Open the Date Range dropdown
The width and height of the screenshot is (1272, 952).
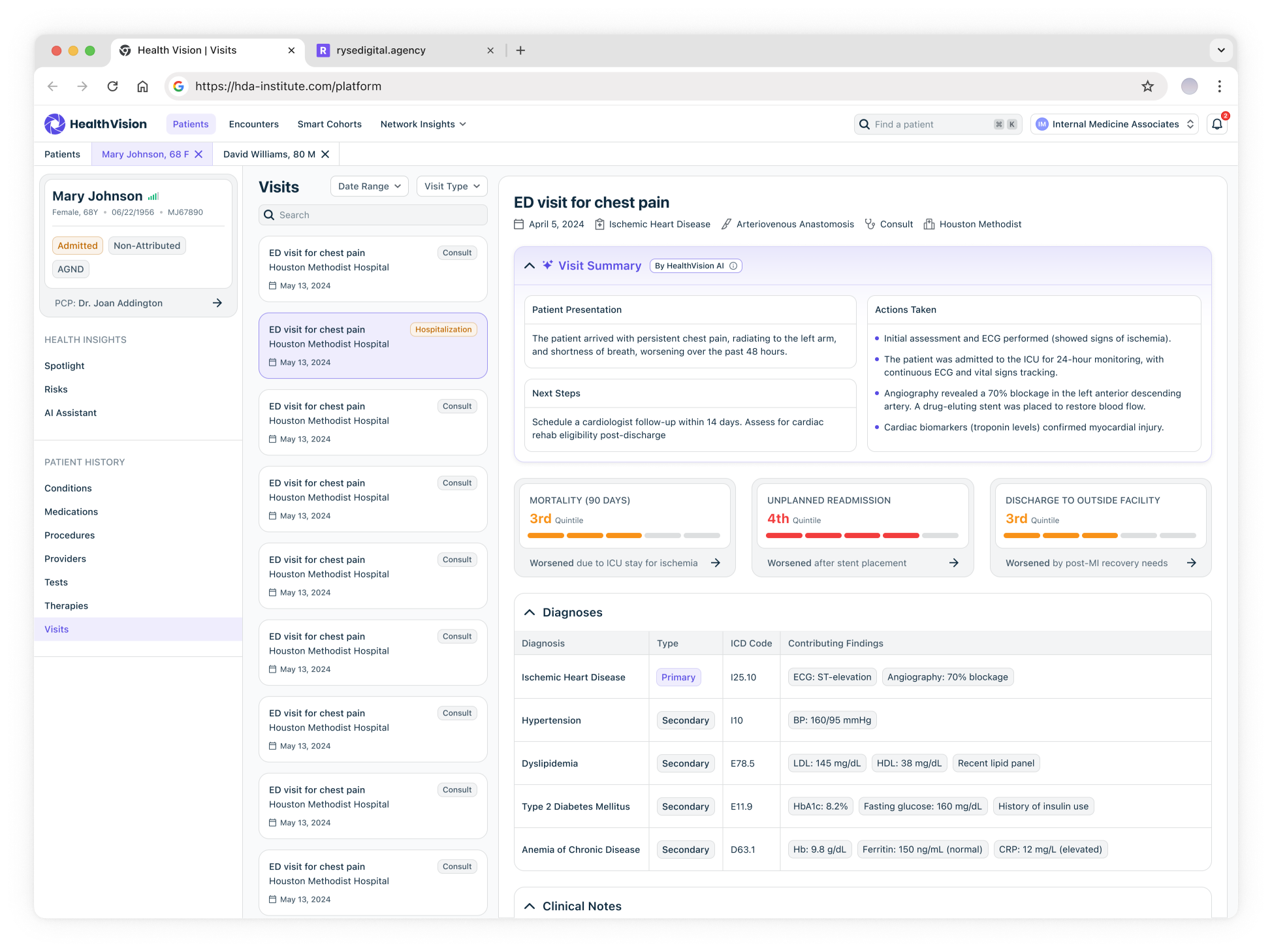point(369,186)
